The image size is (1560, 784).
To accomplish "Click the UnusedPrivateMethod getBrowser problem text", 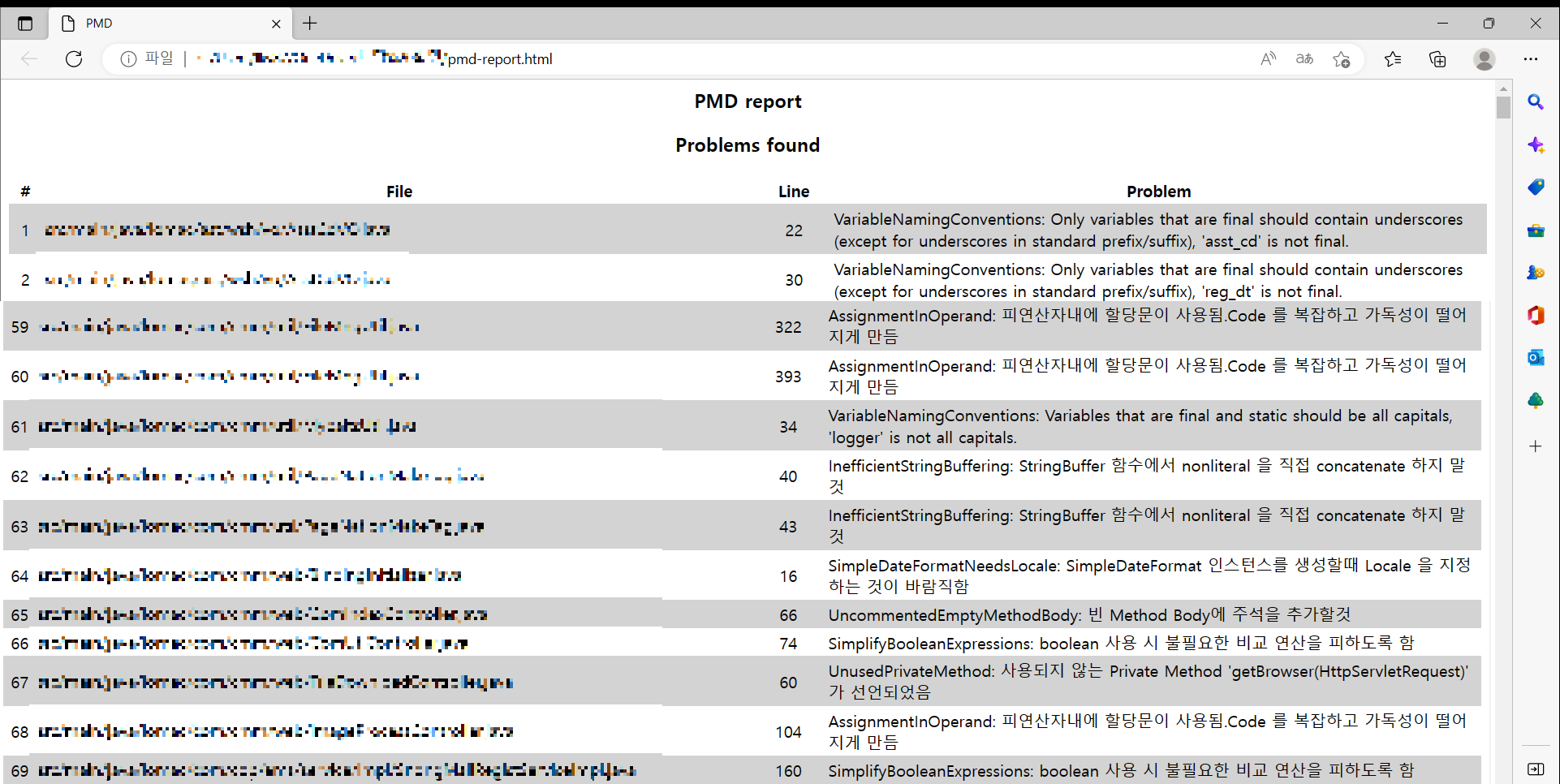I will point(1148,682).
